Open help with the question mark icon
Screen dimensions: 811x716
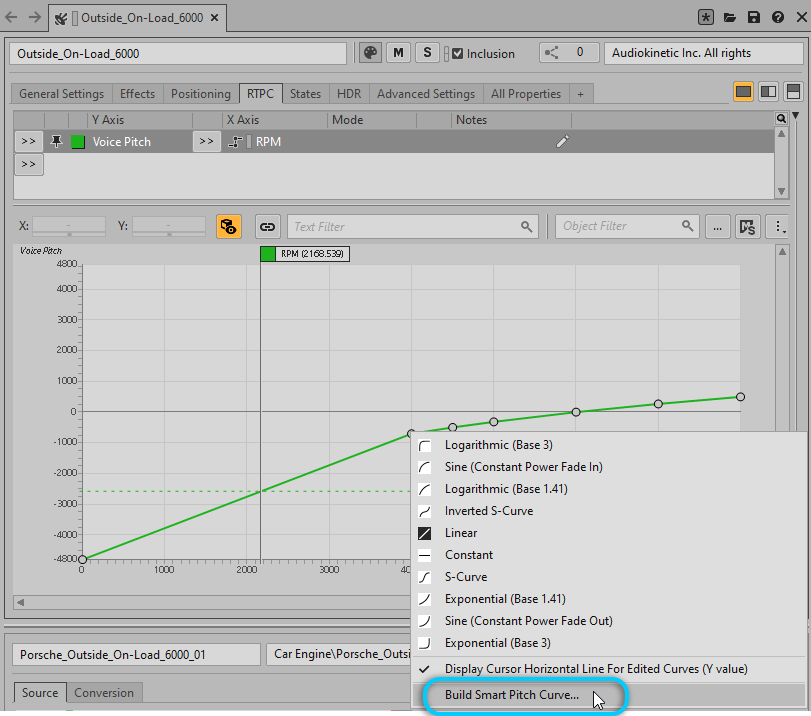(777, 18)
